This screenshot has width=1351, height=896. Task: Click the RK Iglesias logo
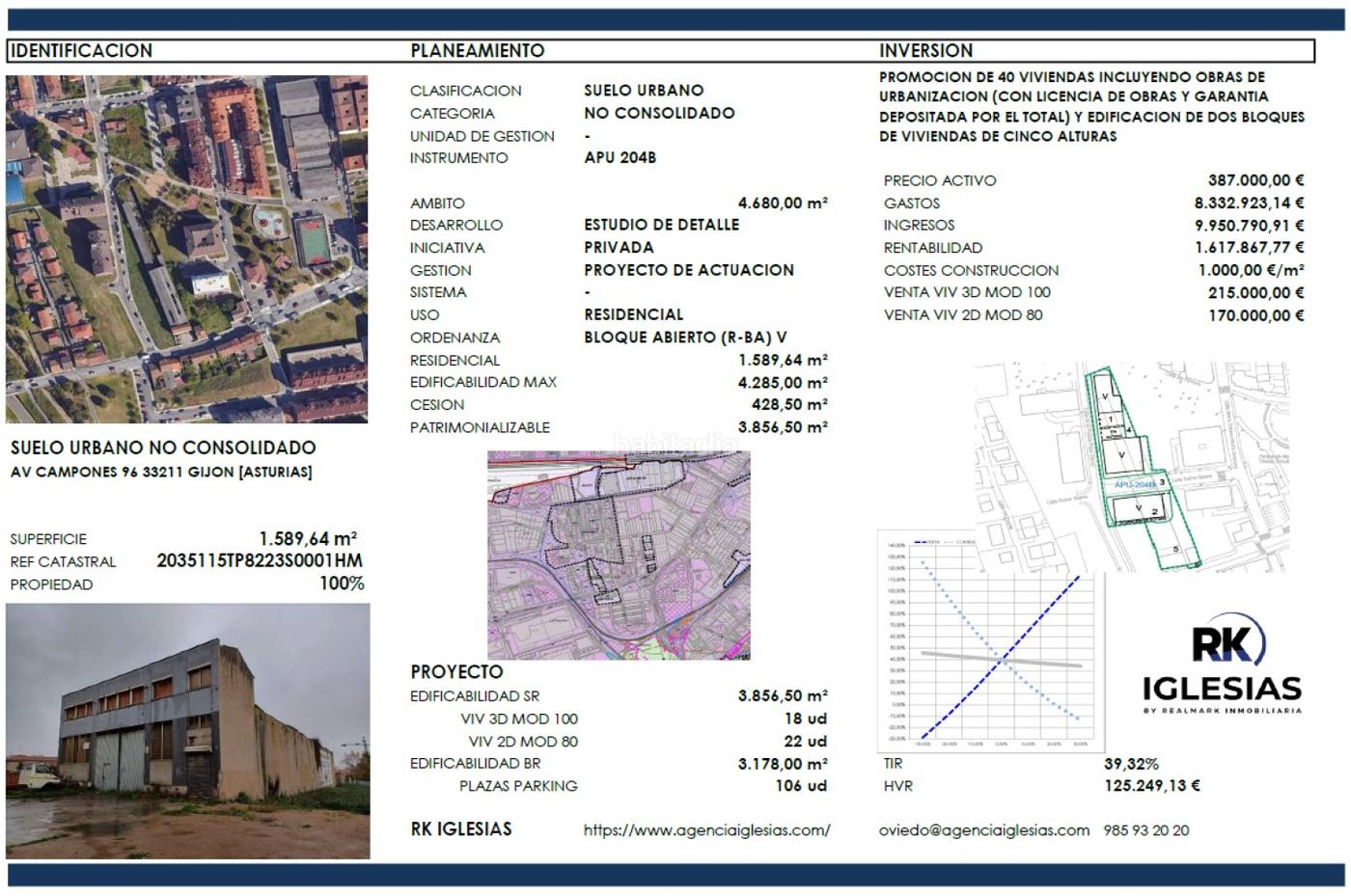1222,665
